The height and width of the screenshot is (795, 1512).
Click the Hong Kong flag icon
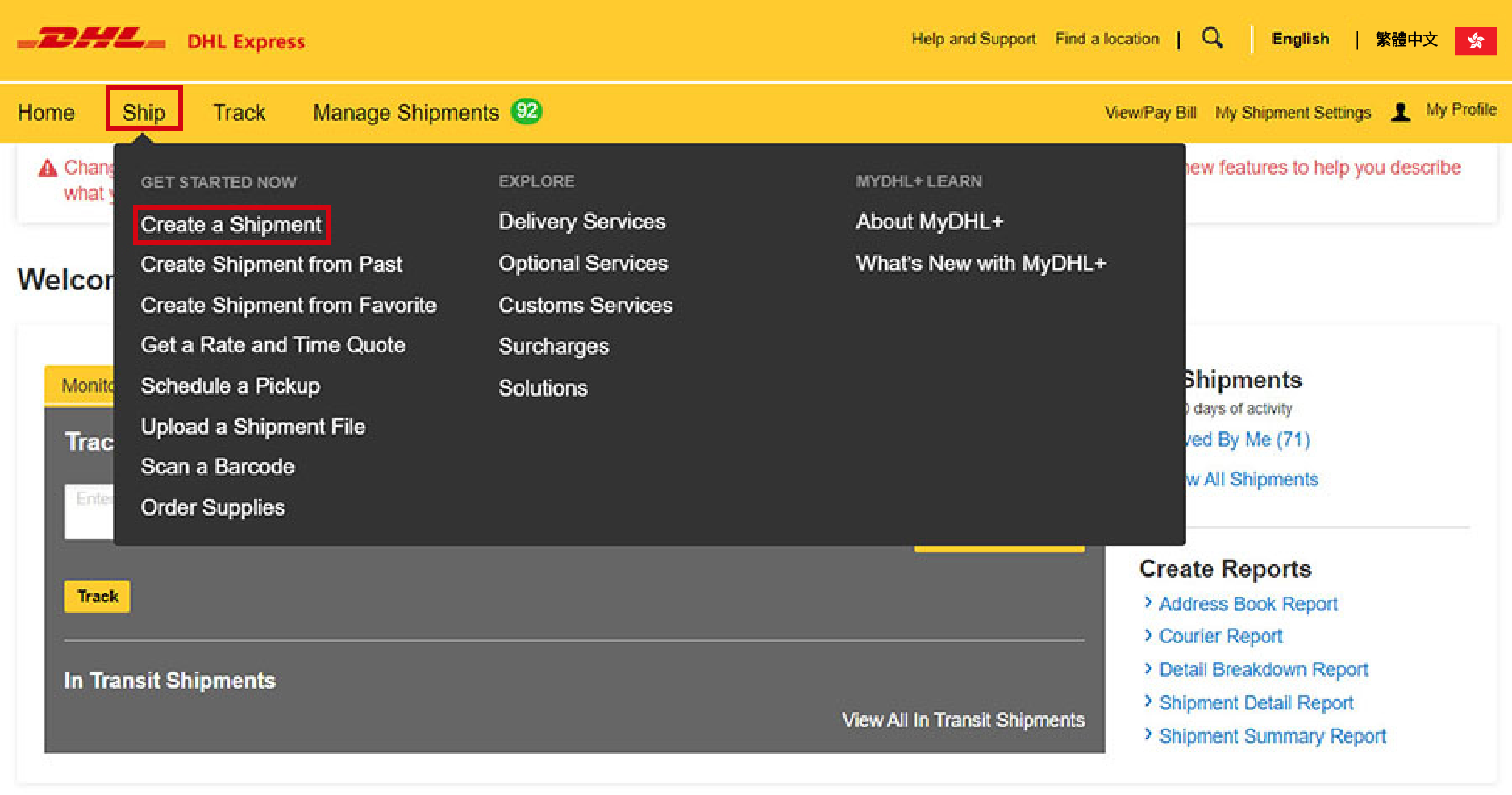(x=1476, y=40)
